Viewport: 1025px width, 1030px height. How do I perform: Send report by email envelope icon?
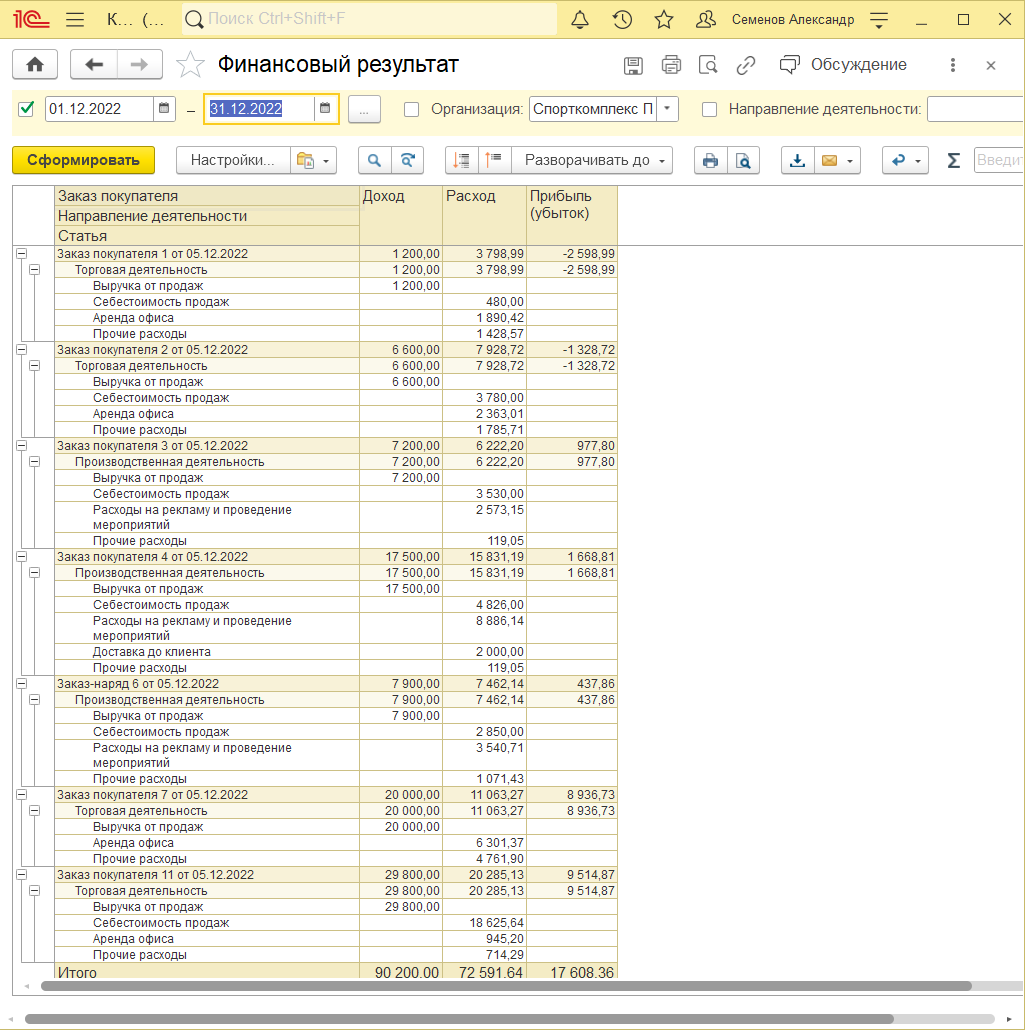click(830, 160)
